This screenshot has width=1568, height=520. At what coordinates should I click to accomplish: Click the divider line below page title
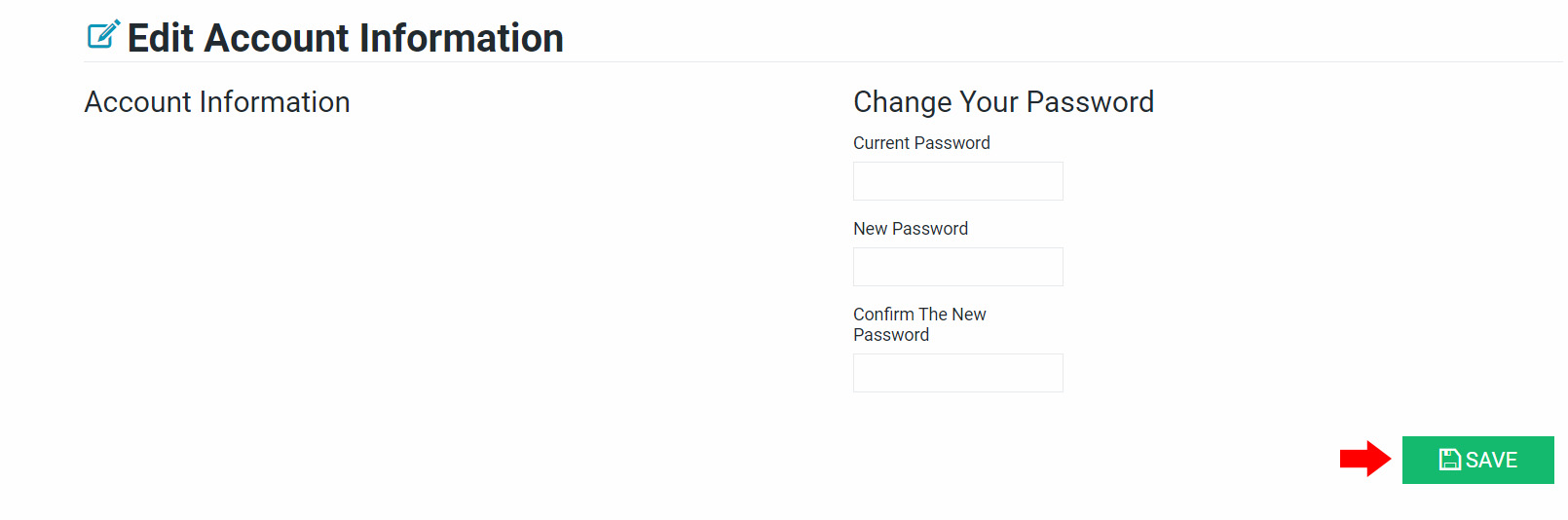click(x=823, y=61)
